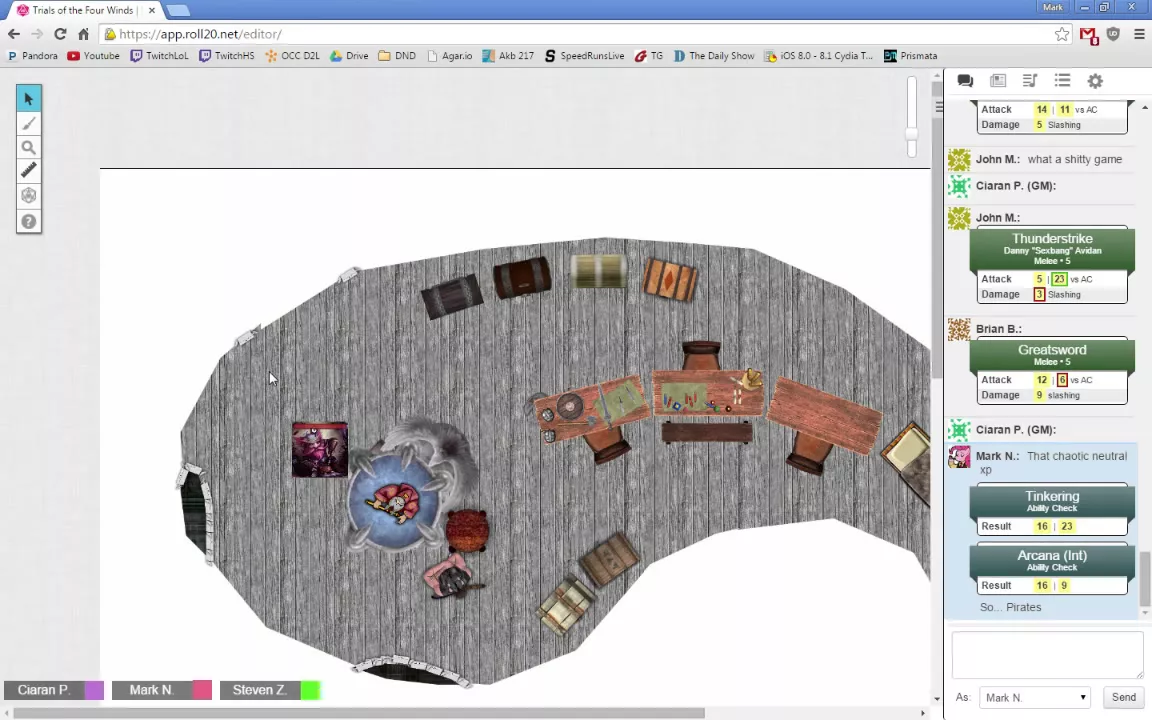The image size is (1152, 720).
Task: Click the Tinkering ability check header
Action: coord(1052,501)
